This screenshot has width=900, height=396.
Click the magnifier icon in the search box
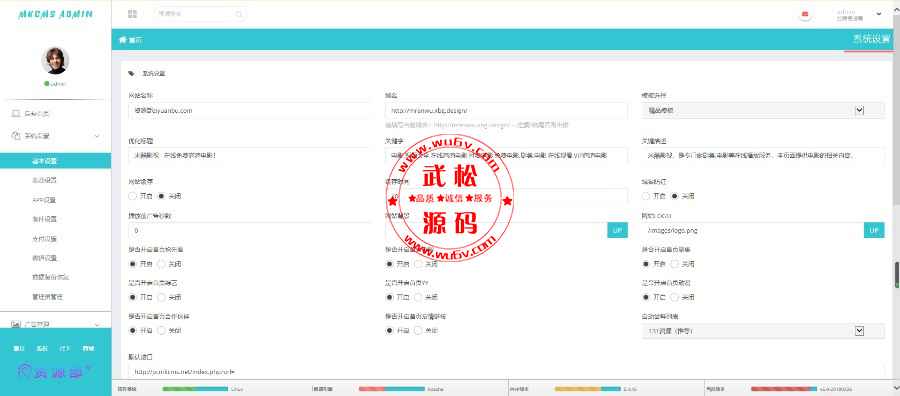(239, 14)
